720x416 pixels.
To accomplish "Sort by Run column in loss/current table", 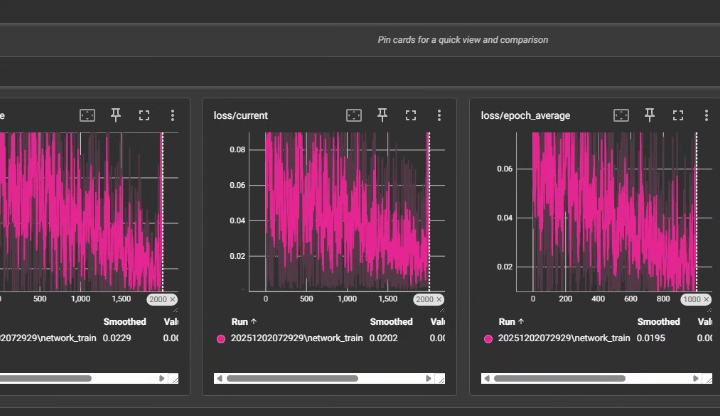I will tap(244, 322).
